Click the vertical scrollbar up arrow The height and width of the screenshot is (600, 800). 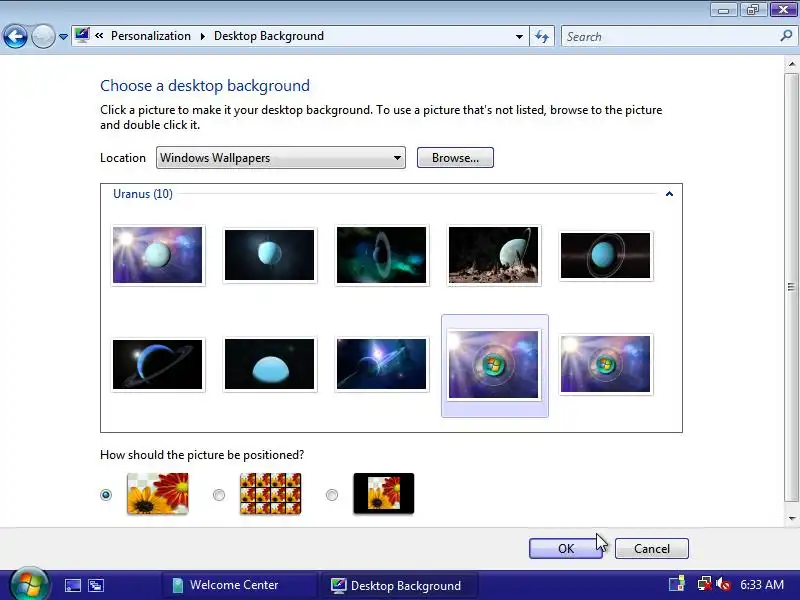(792, 64)
